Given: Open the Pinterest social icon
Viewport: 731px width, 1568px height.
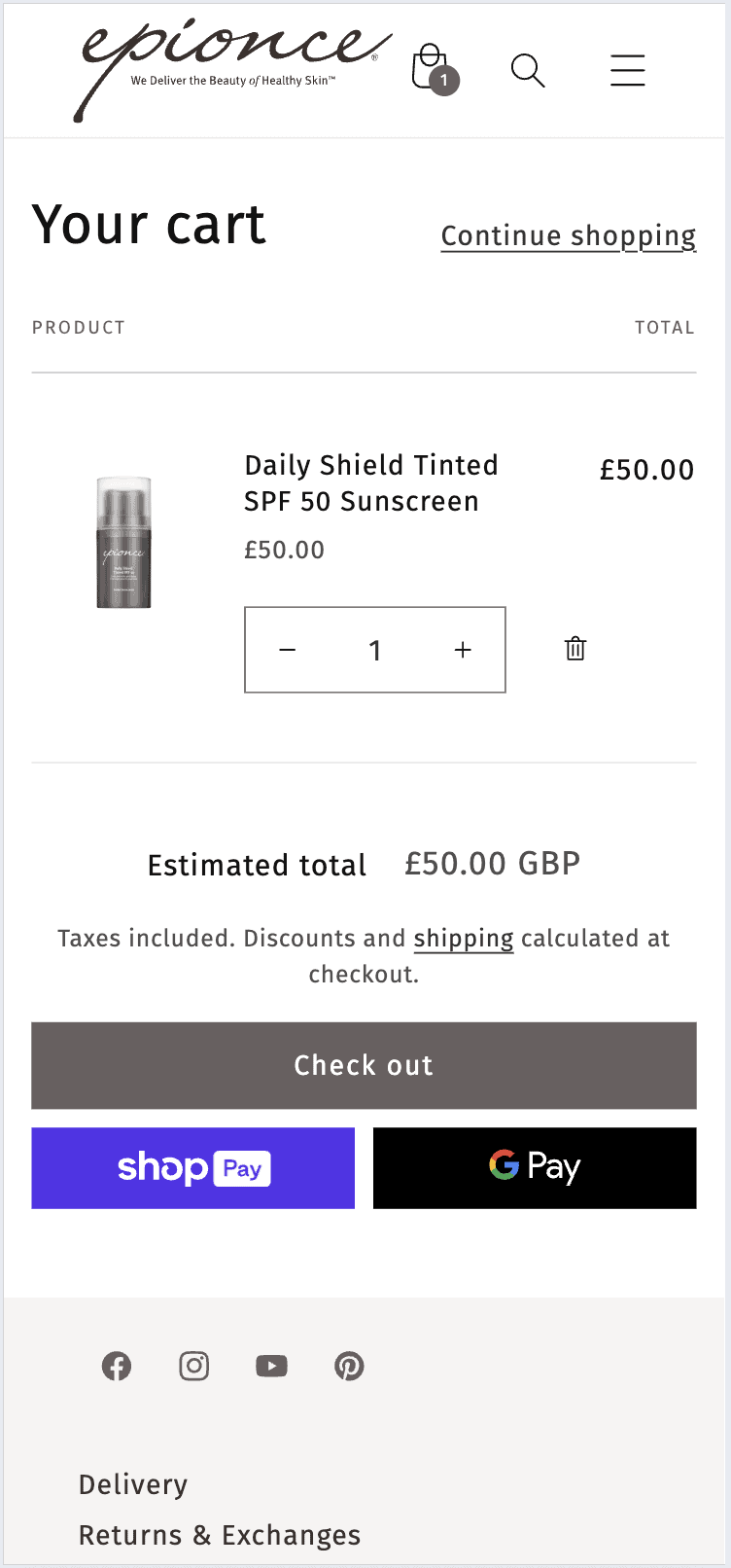Looking at the screenshot, I should coord(349,1366).
